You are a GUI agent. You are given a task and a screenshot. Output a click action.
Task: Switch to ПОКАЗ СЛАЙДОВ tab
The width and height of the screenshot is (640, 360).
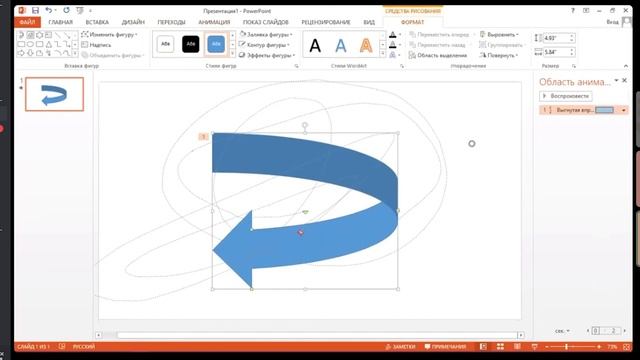click(x=266, y=22)
